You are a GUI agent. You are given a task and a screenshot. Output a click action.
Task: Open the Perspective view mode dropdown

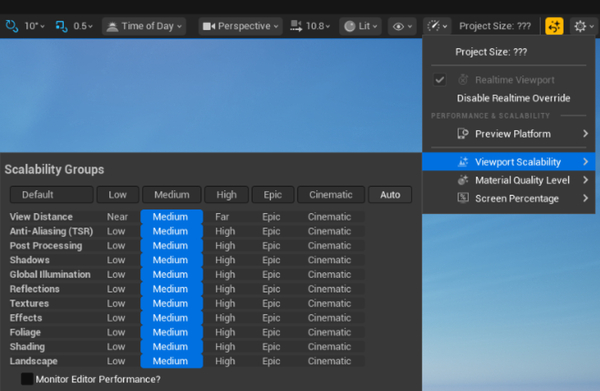pos(240,26)
